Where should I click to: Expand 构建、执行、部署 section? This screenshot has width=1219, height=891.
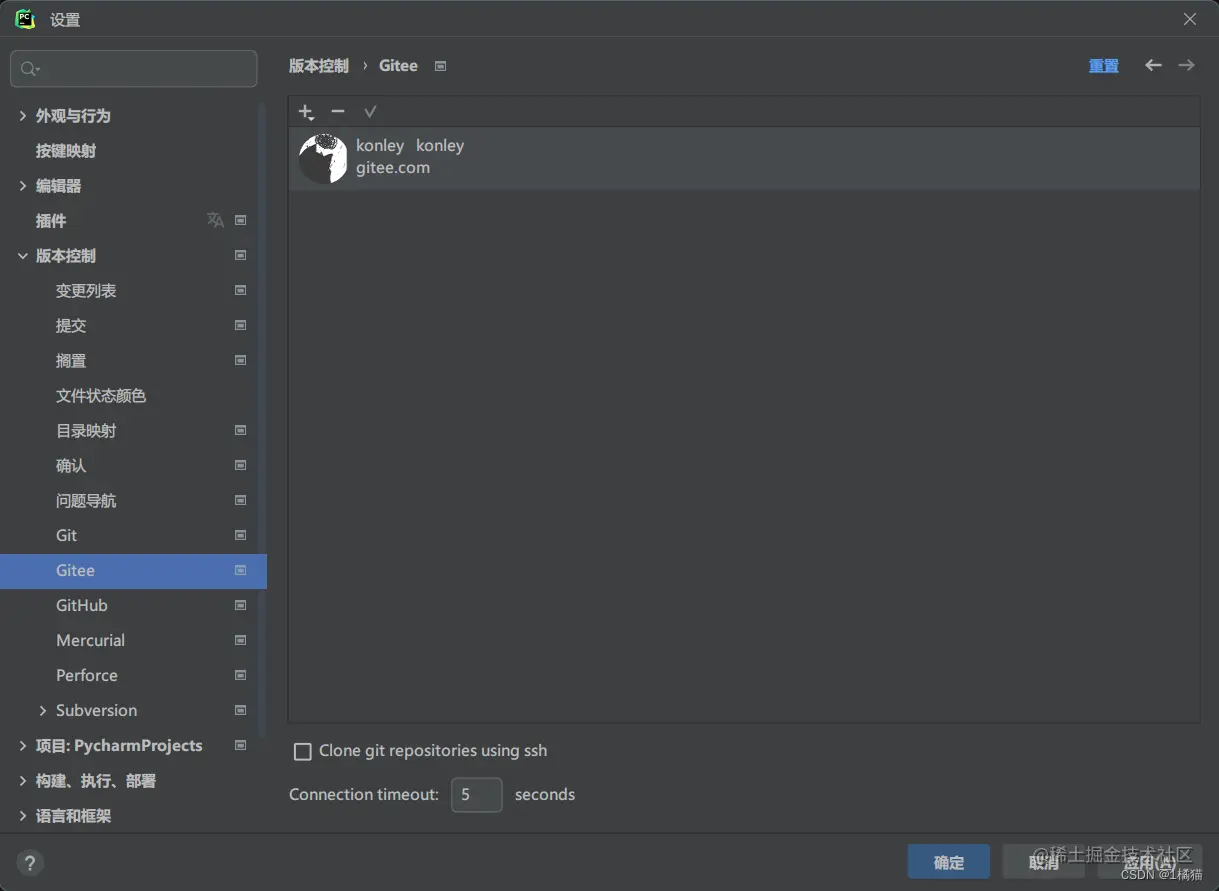(x=23, y=781)
